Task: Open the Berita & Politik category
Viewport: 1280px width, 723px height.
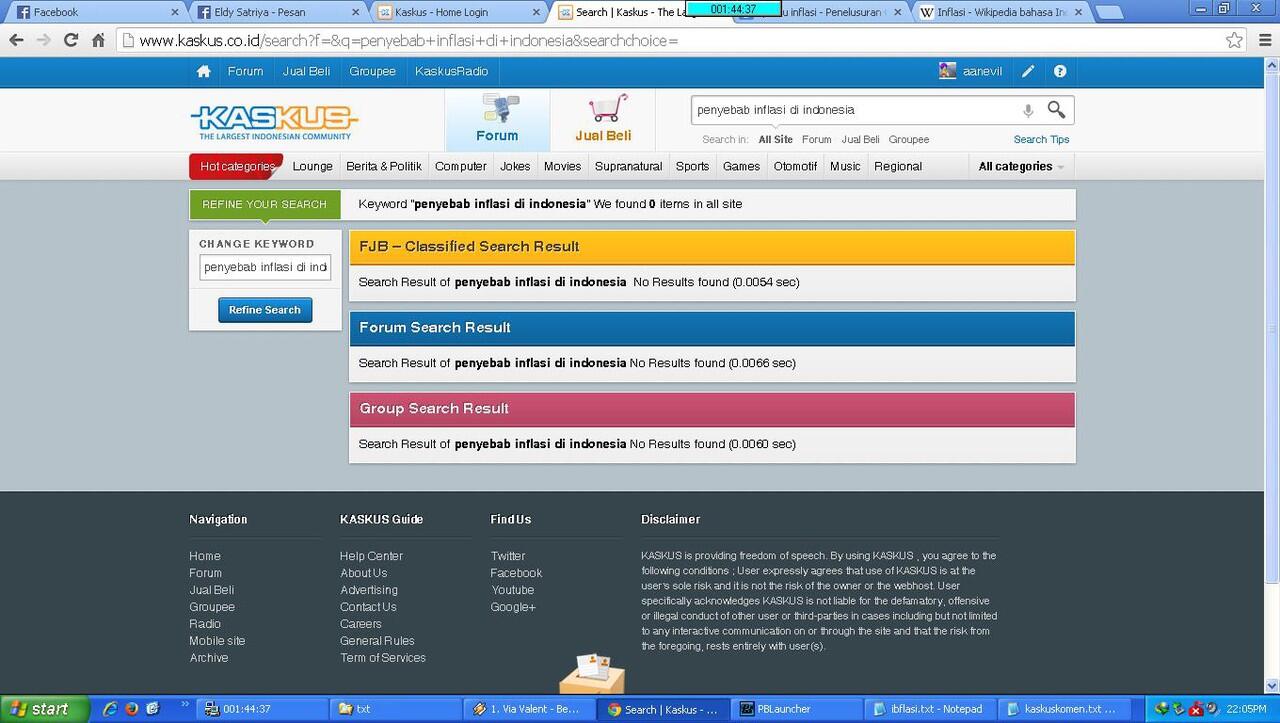Action: 384,166
